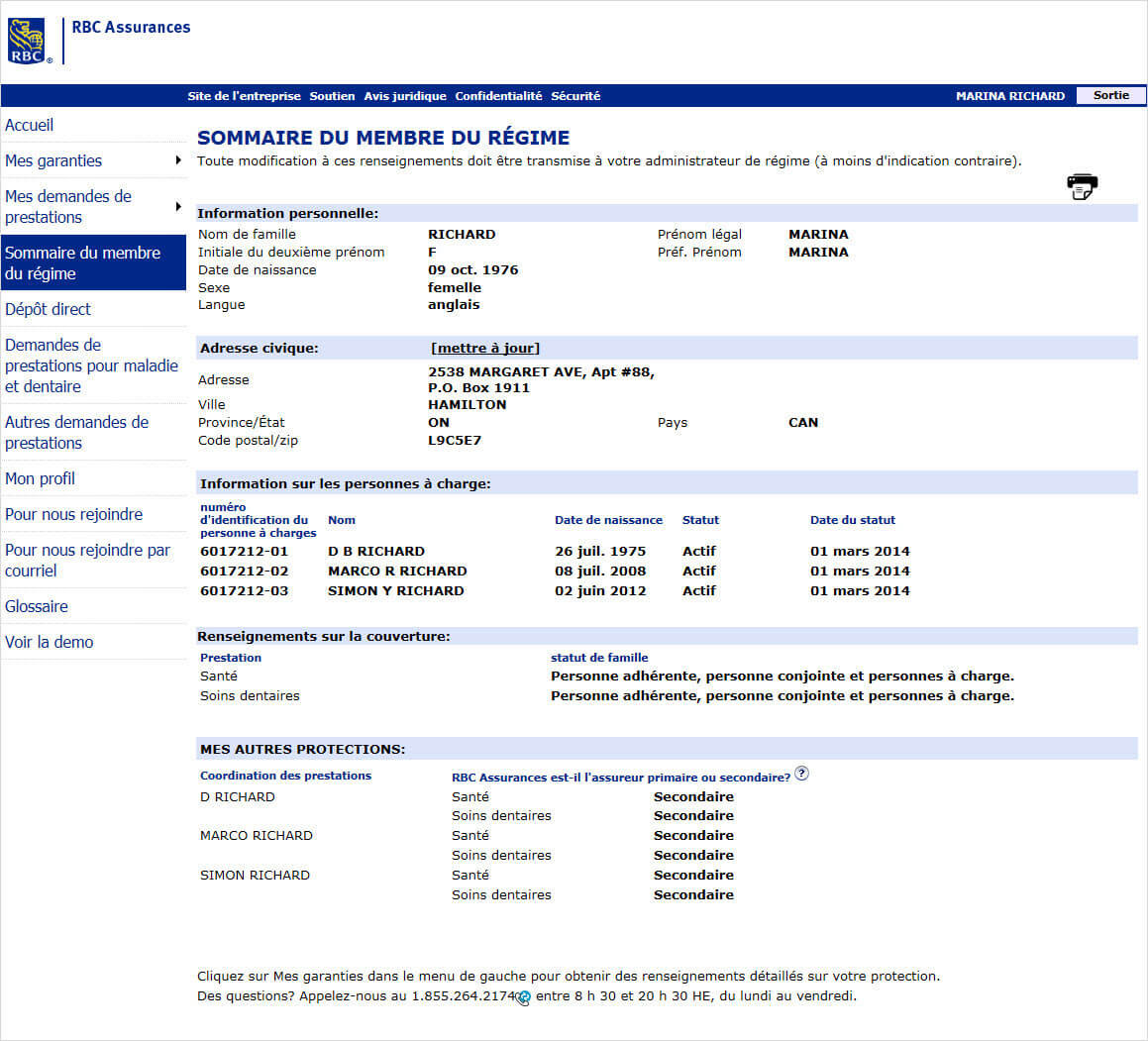Viewport: 1148px width, 1041px height.
Task: Click birth date 26 juil. 1975
Action: [600, 552]
